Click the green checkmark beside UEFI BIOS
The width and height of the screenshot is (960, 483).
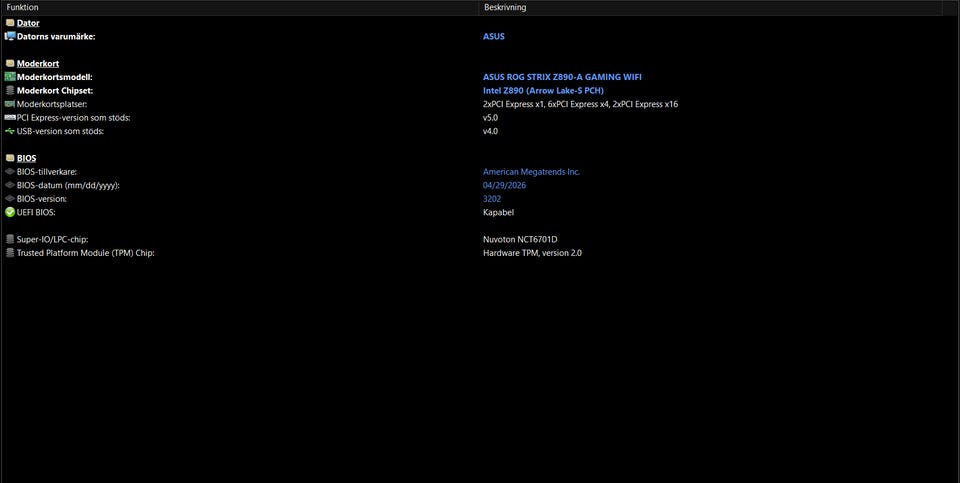click(x=10, y=212)
